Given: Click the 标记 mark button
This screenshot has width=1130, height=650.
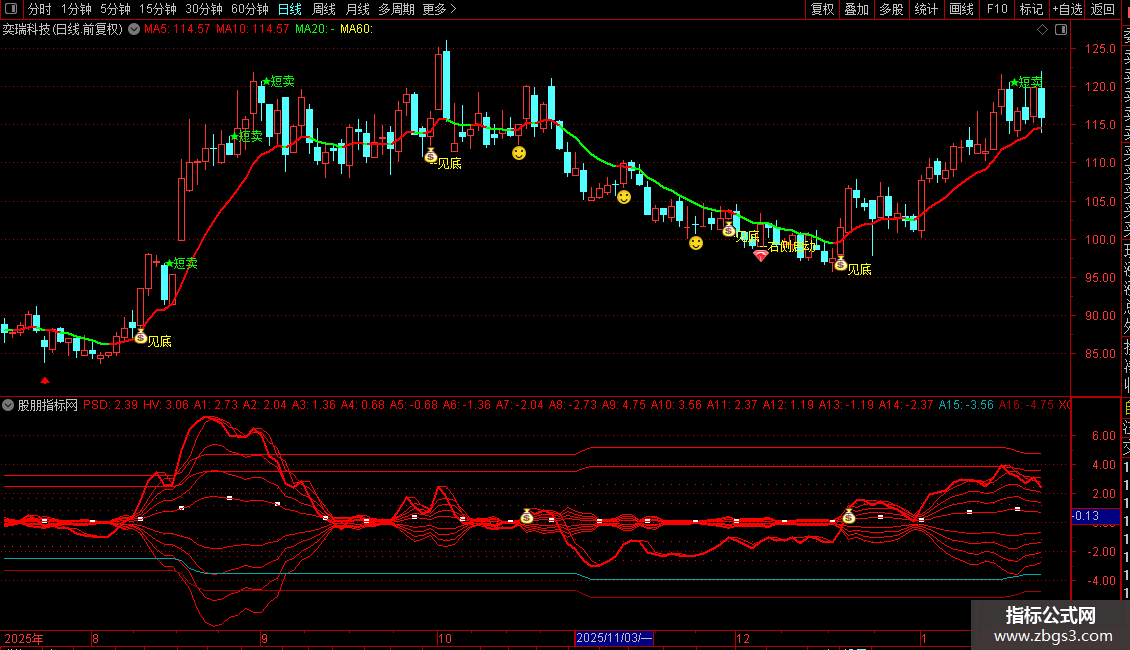Looking at the screenshot, I should tap(1031, 9).
